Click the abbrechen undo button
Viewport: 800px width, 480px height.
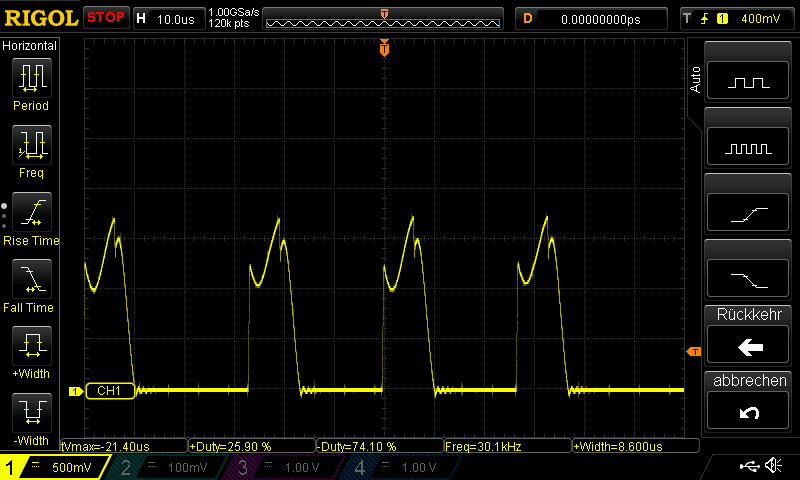[x=748, y=411]
